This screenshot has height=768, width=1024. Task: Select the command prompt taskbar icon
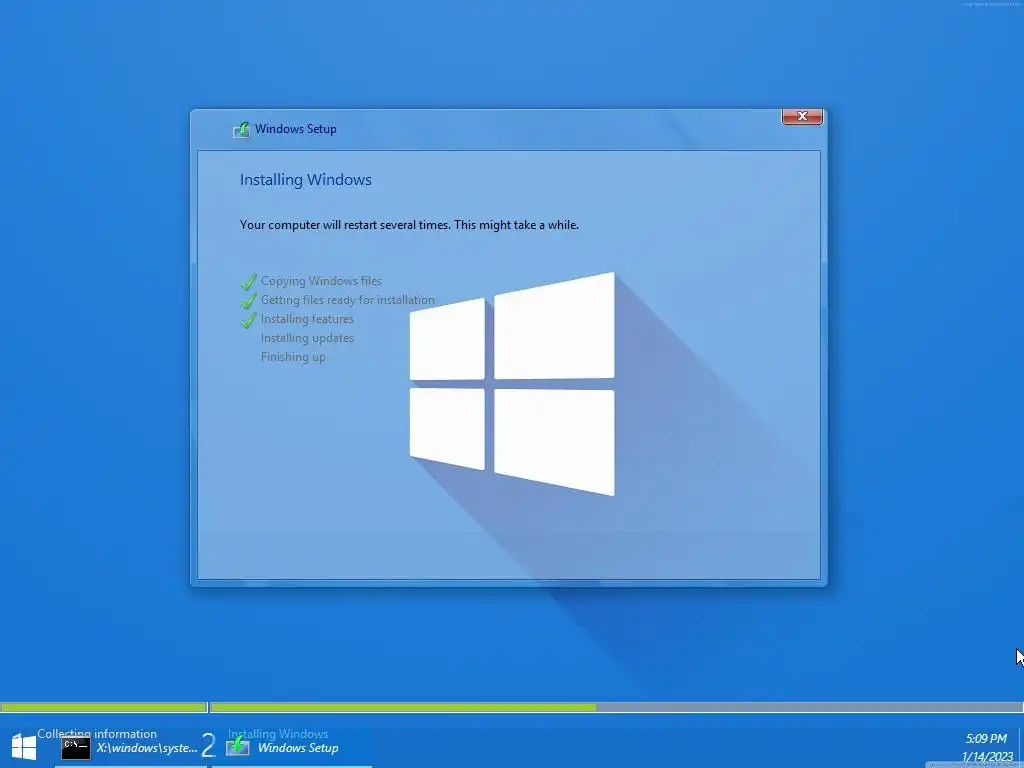click(x=76, y=748)
